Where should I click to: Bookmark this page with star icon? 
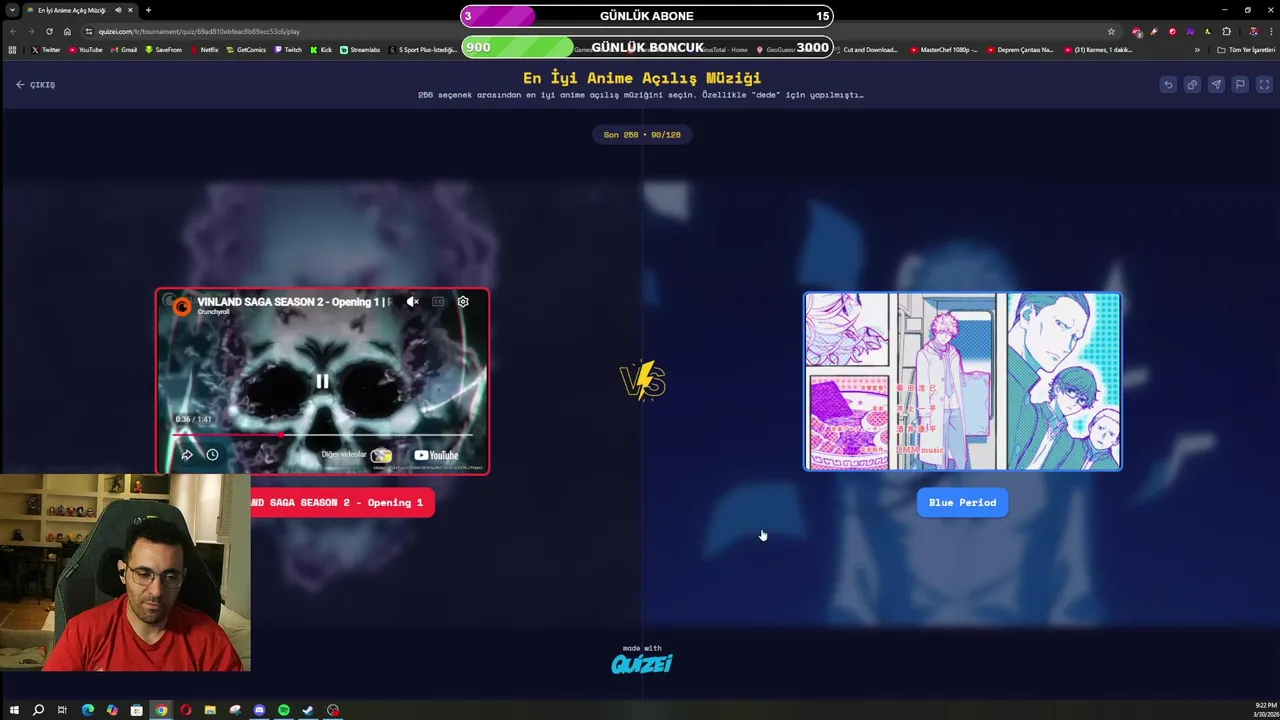point(1111,31)
